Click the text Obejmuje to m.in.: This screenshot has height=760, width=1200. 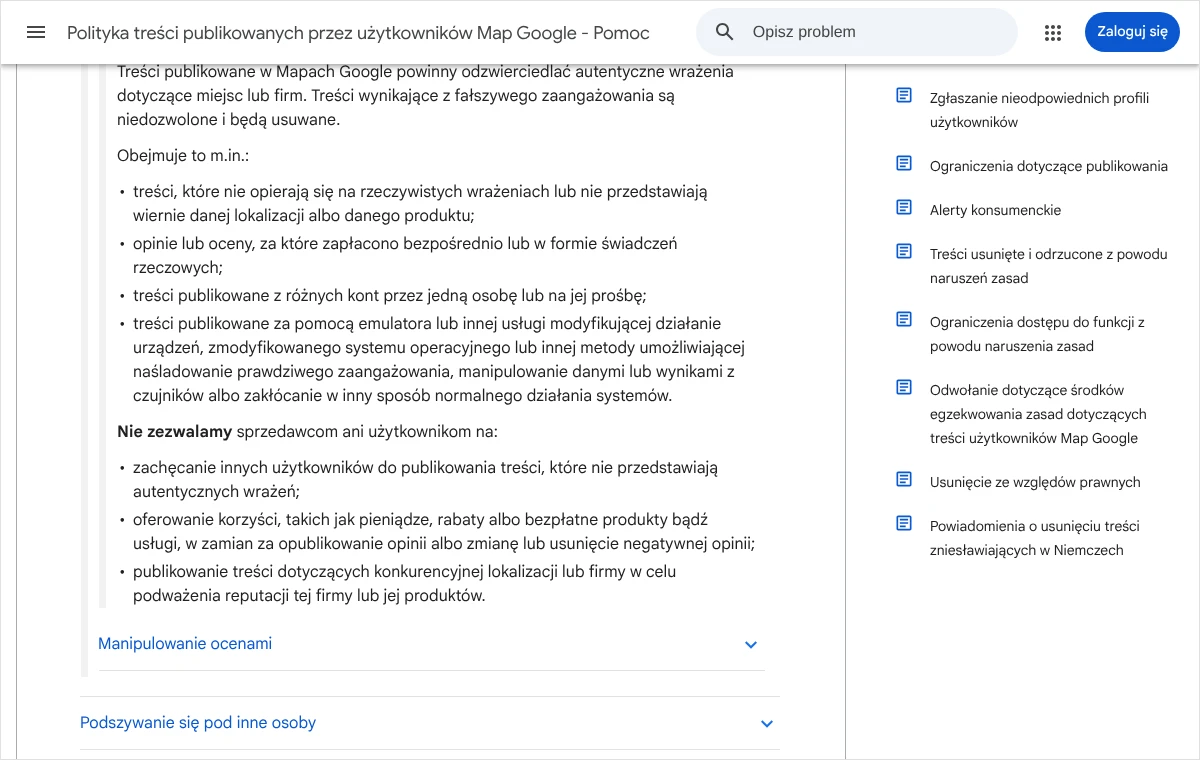(183, 156)
